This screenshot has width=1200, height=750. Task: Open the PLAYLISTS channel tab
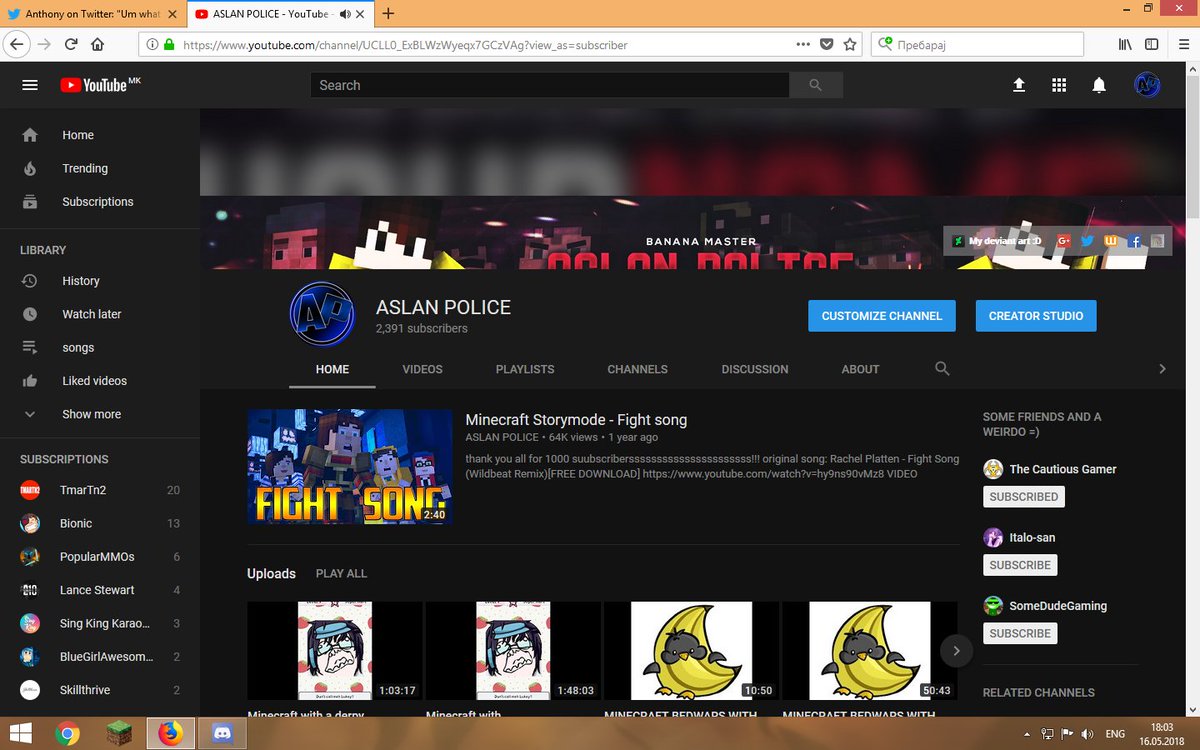(x=525, y=369)
